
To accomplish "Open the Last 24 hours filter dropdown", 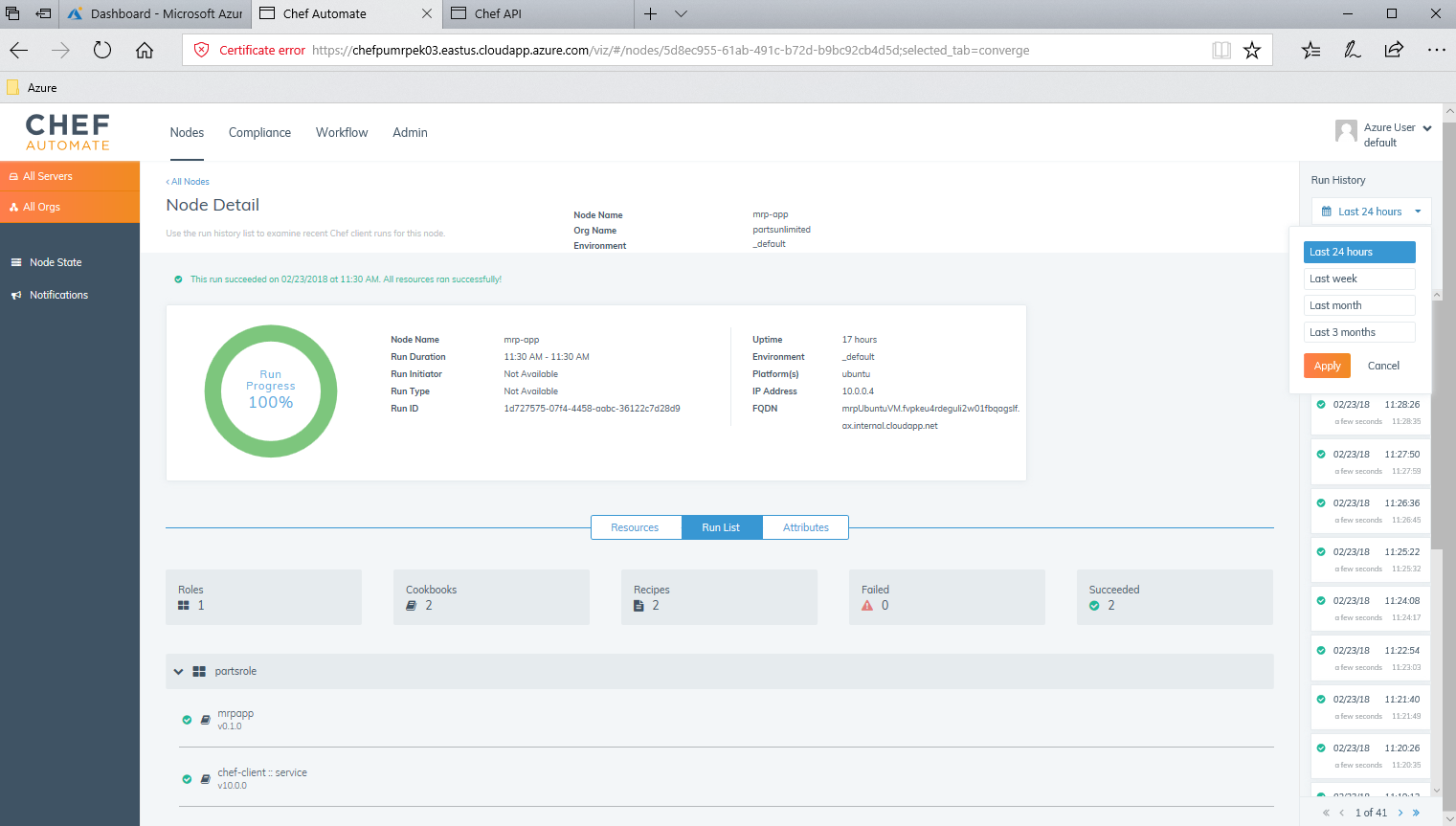I will click(x=1371, y=211).
